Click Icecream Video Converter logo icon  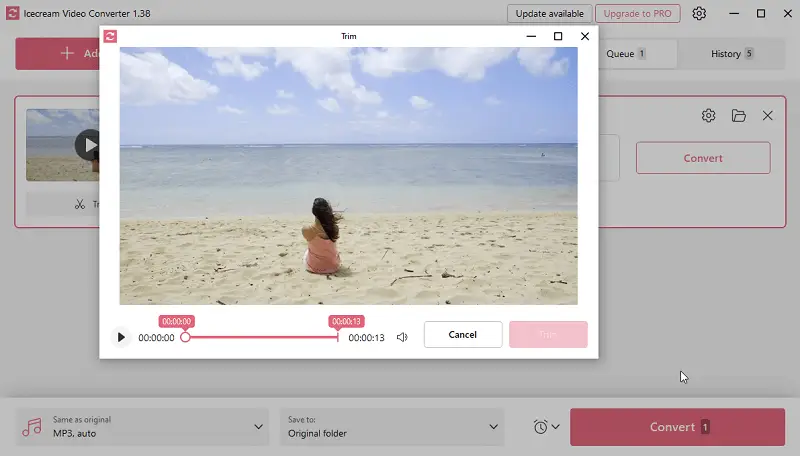pos(12,13)
